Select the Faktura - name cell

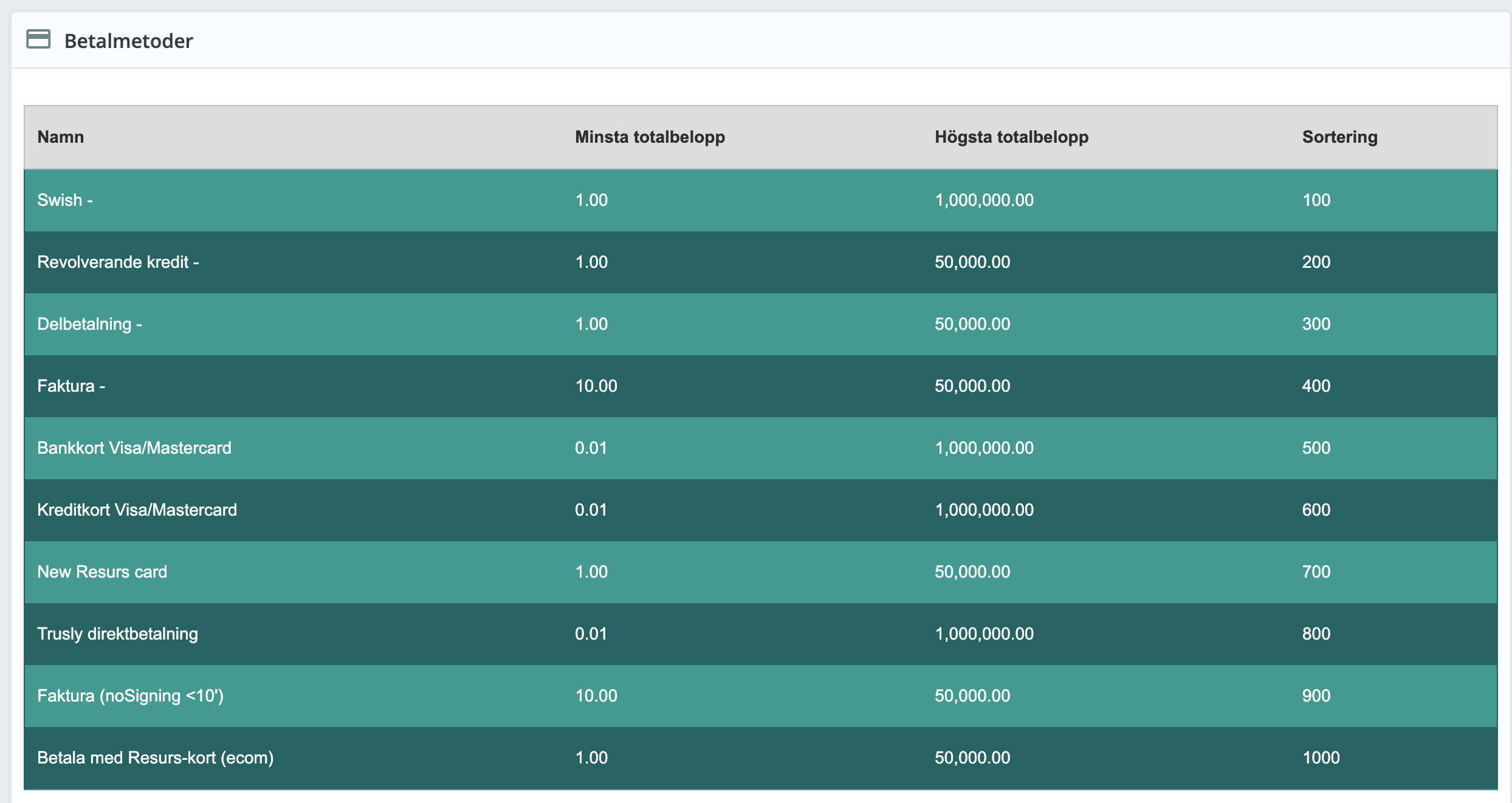(71, 386)
